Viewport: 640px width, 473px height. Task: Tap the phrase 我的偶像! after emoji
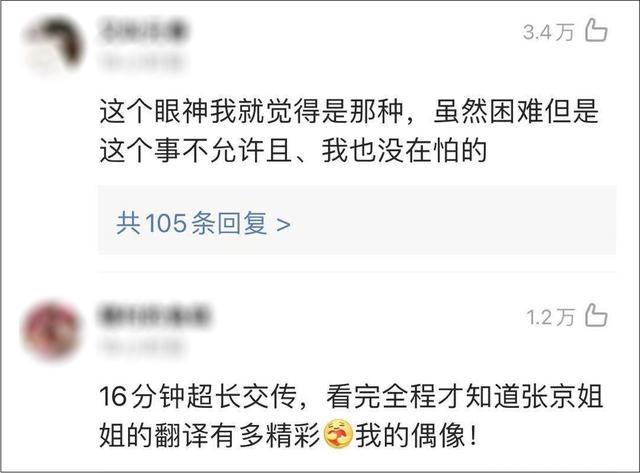(416, 435)
